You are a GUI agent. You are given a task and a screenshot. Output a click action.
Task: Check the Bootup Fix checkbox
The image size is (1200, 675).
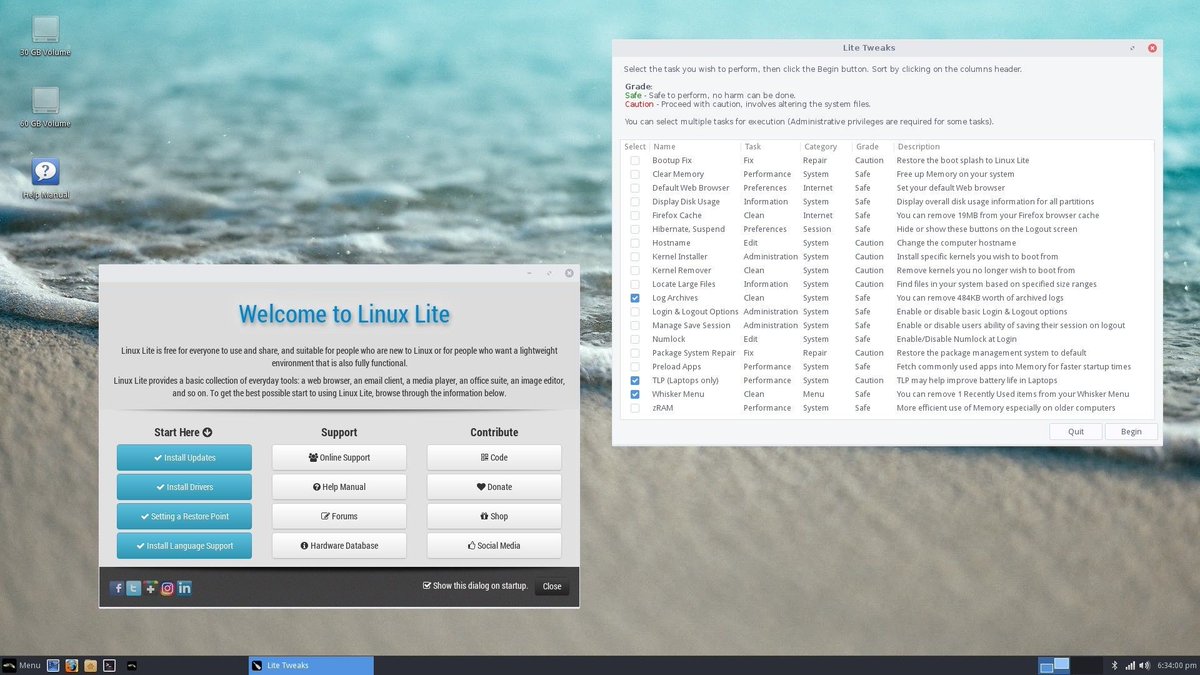coord(635,160)
